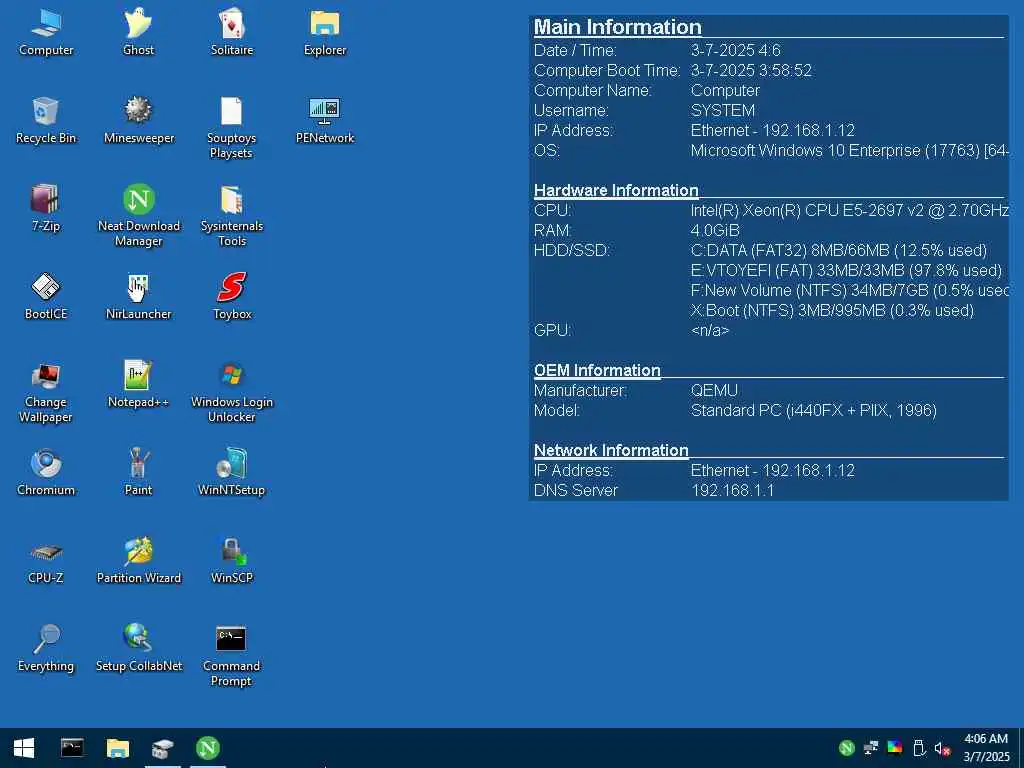
Task: Open the PENetwork desktop shortcut
Action: 325,121
